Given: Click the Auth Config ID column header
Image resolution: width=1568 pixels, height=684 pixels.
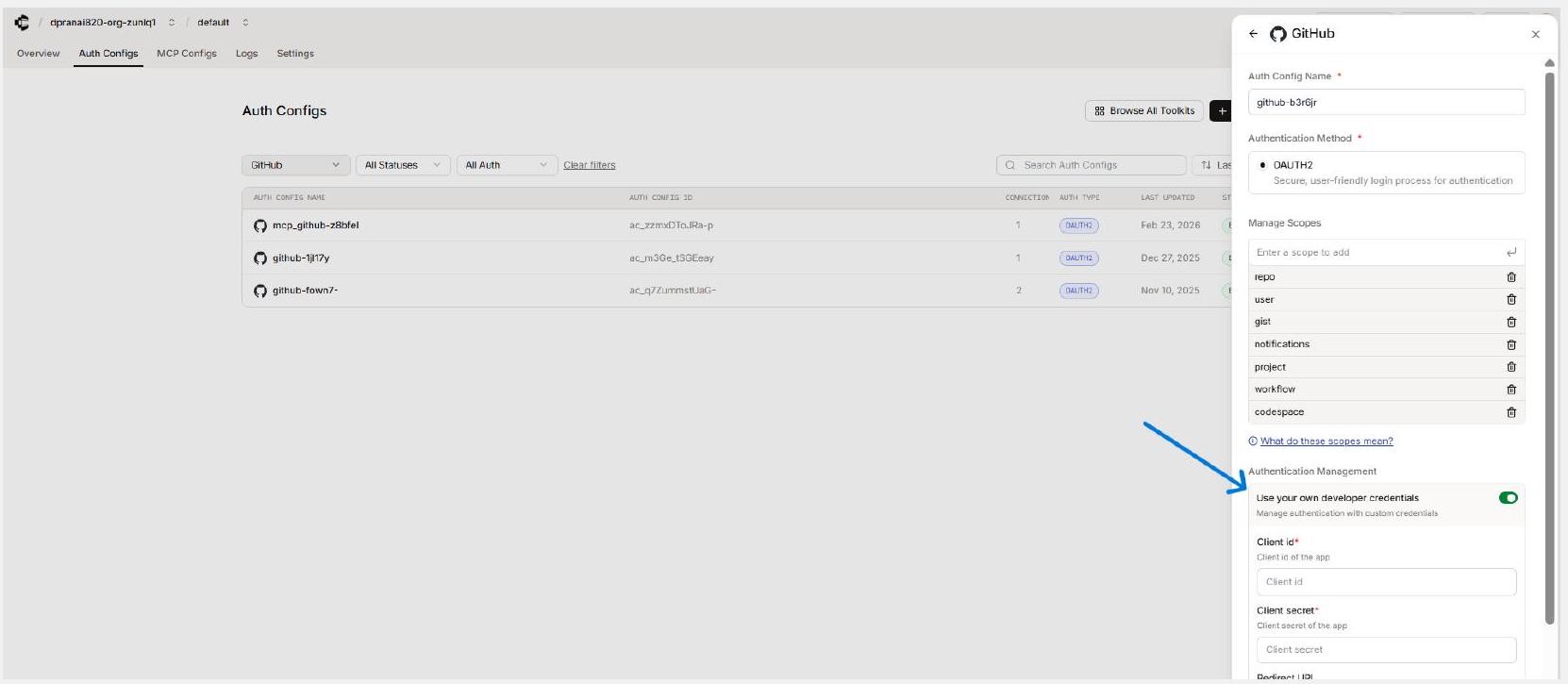Looking at the screenshot, I should pos(660,198).
